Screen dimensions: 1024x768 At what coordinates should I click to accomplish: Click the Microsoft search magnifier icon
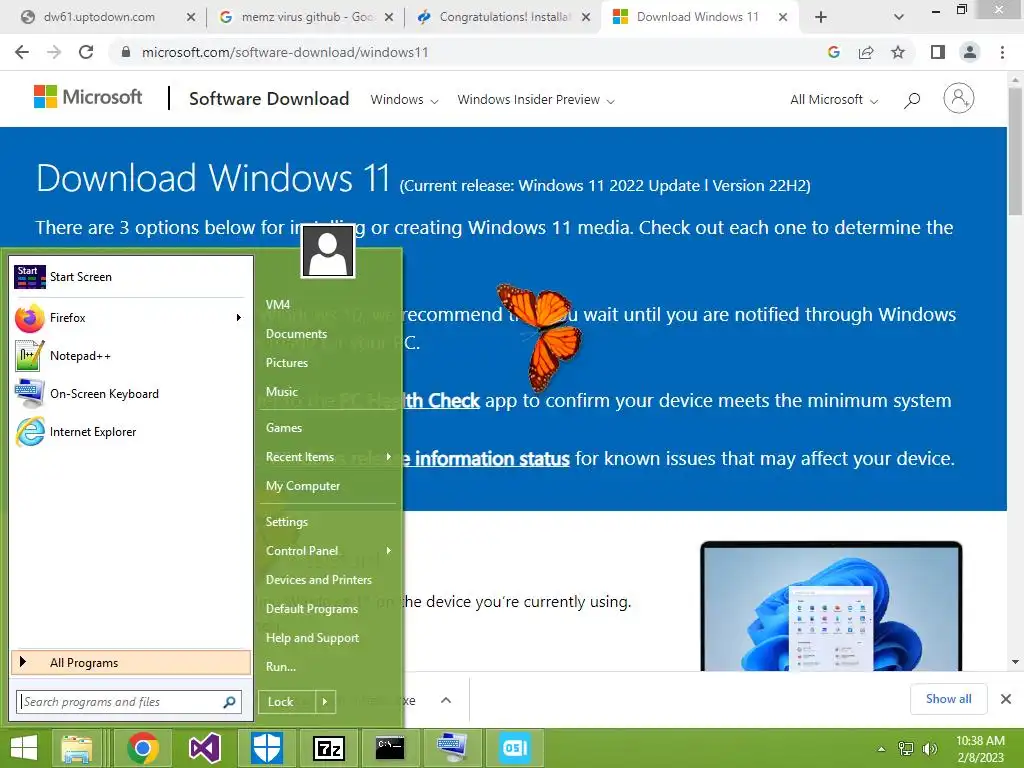click(912, 100)
